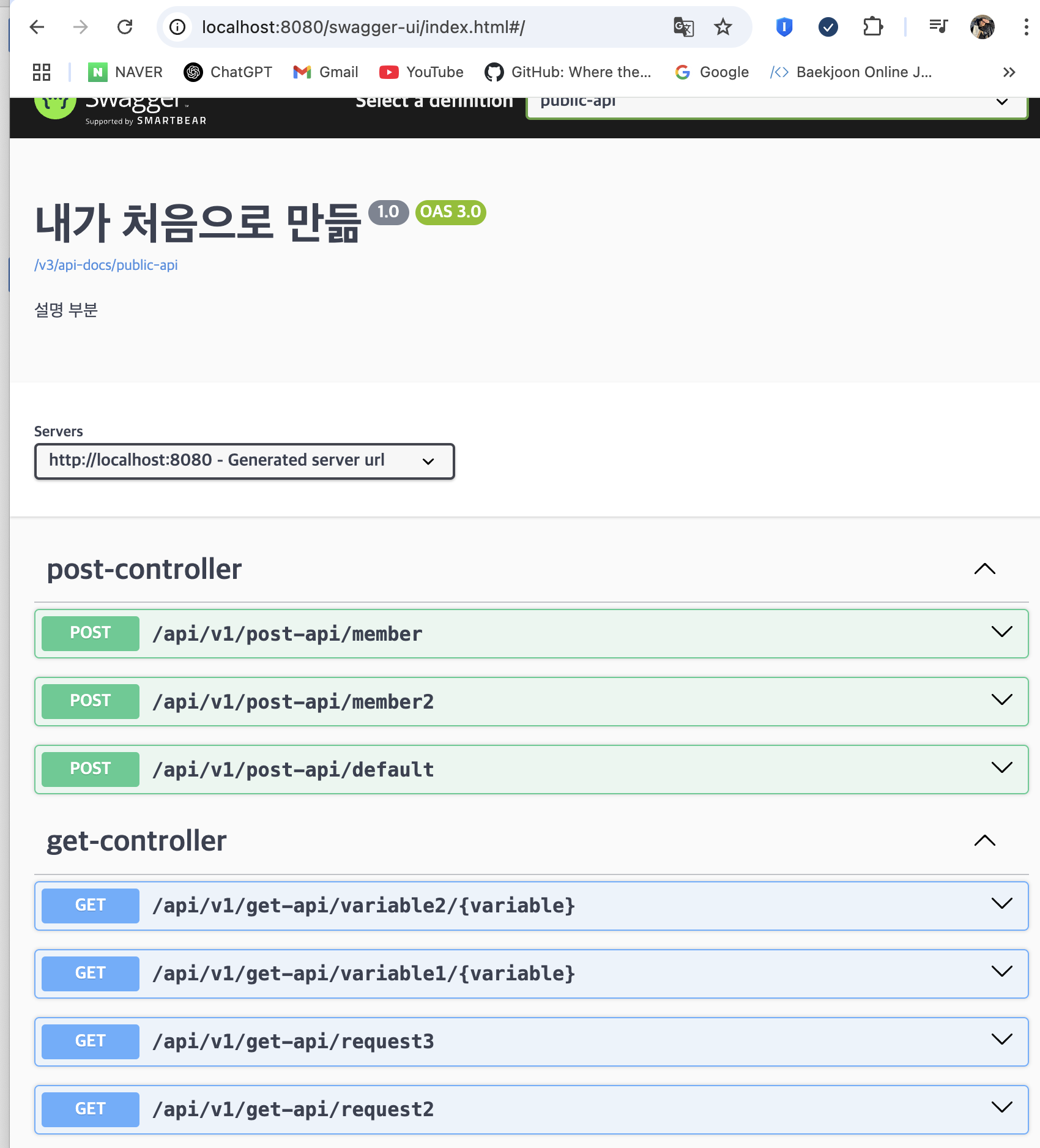Image resolution: width=1040 pixels, height=1148 pixels.
Task: Open the Servers dropdown
Action: 244,461
